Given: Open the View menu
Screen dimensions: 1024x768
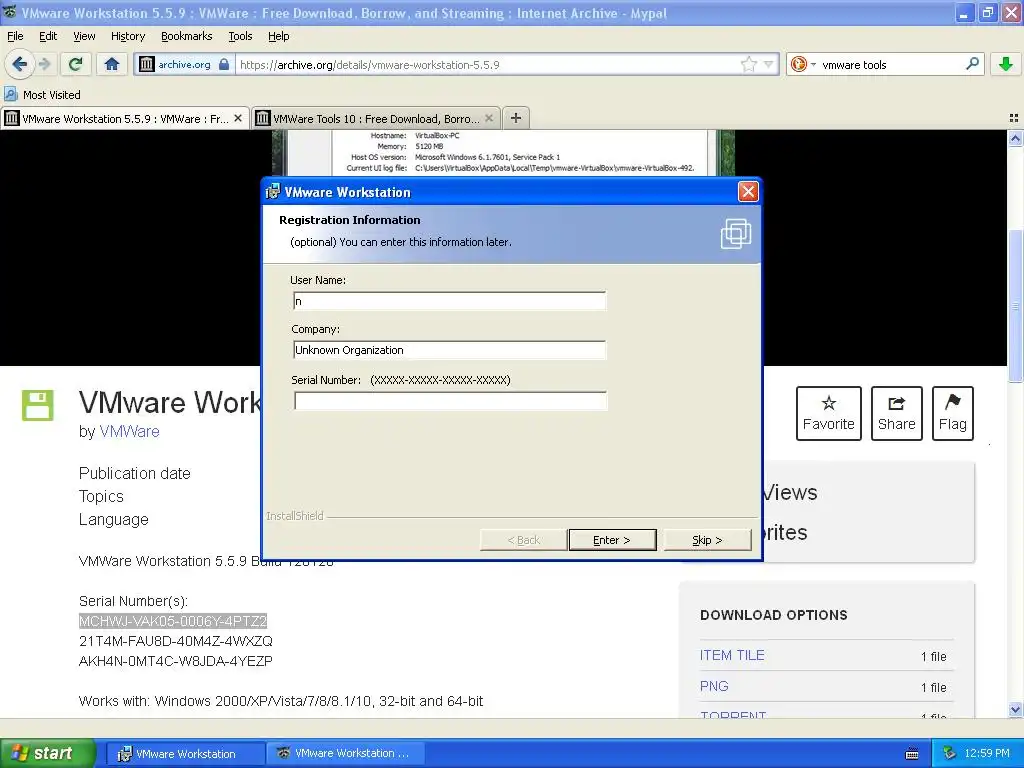Looking at the screenshot, I should [84, 36].
